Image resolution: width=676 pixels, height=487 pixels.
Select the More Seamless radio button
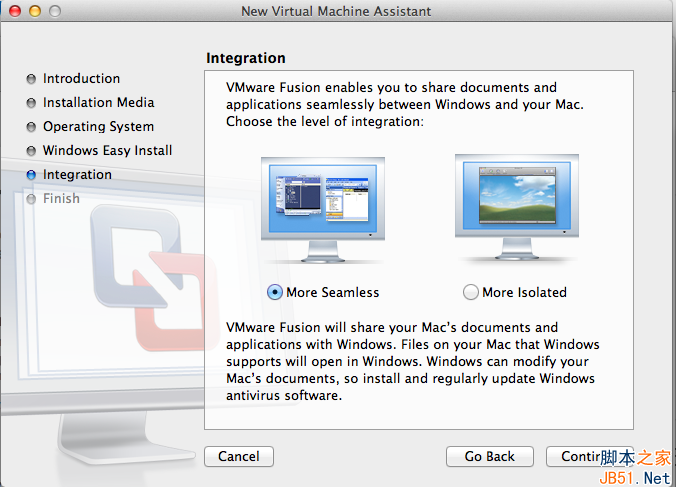pos(275,292)
